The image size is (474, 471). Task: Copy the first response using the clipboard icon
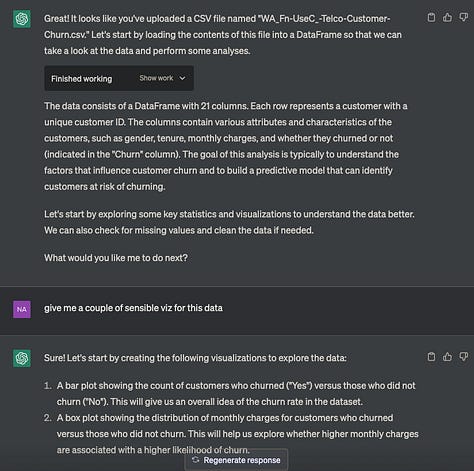point(431,17)
